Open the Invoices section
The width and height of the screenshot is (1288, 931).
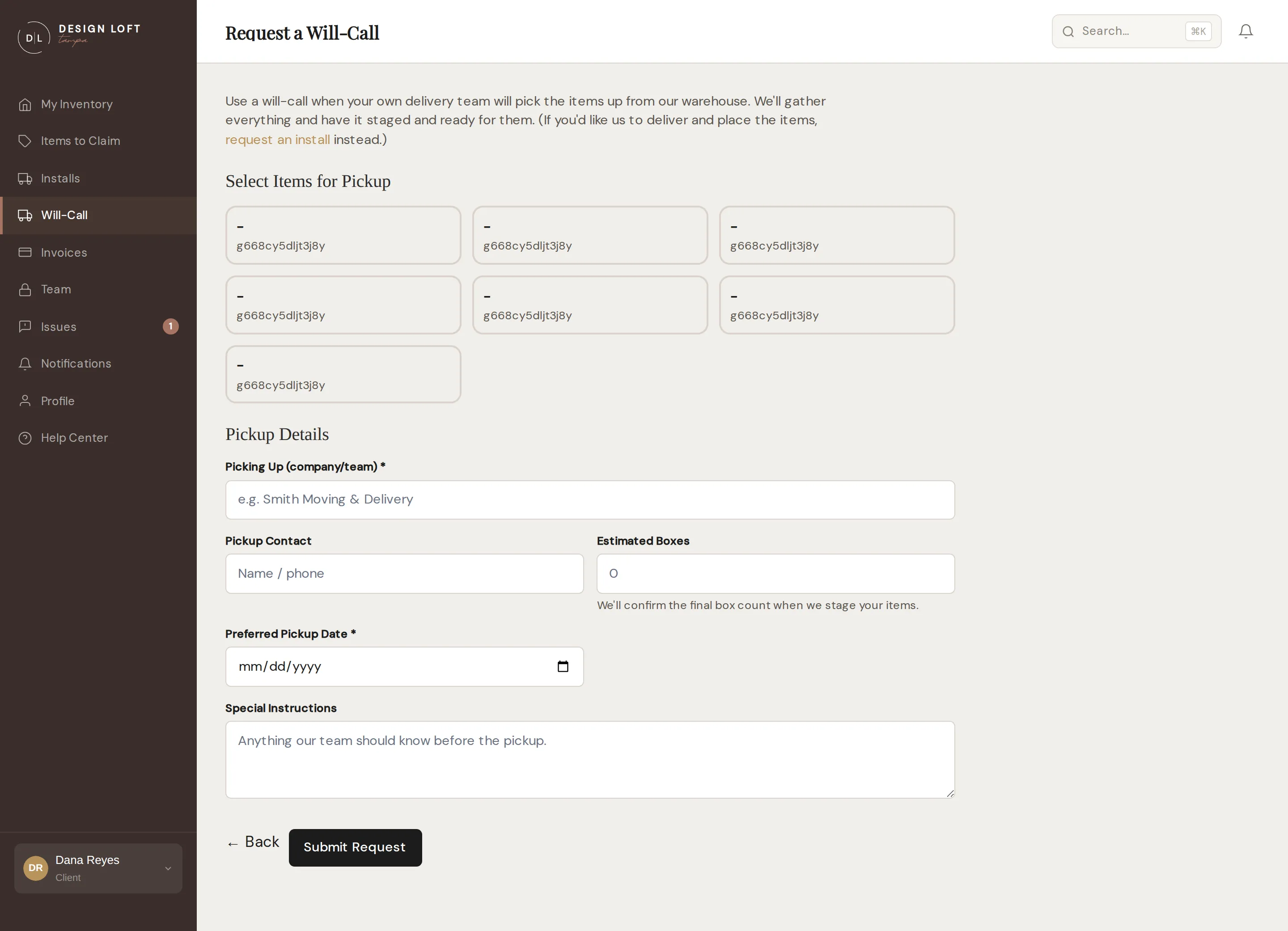[x=99, y=252]
